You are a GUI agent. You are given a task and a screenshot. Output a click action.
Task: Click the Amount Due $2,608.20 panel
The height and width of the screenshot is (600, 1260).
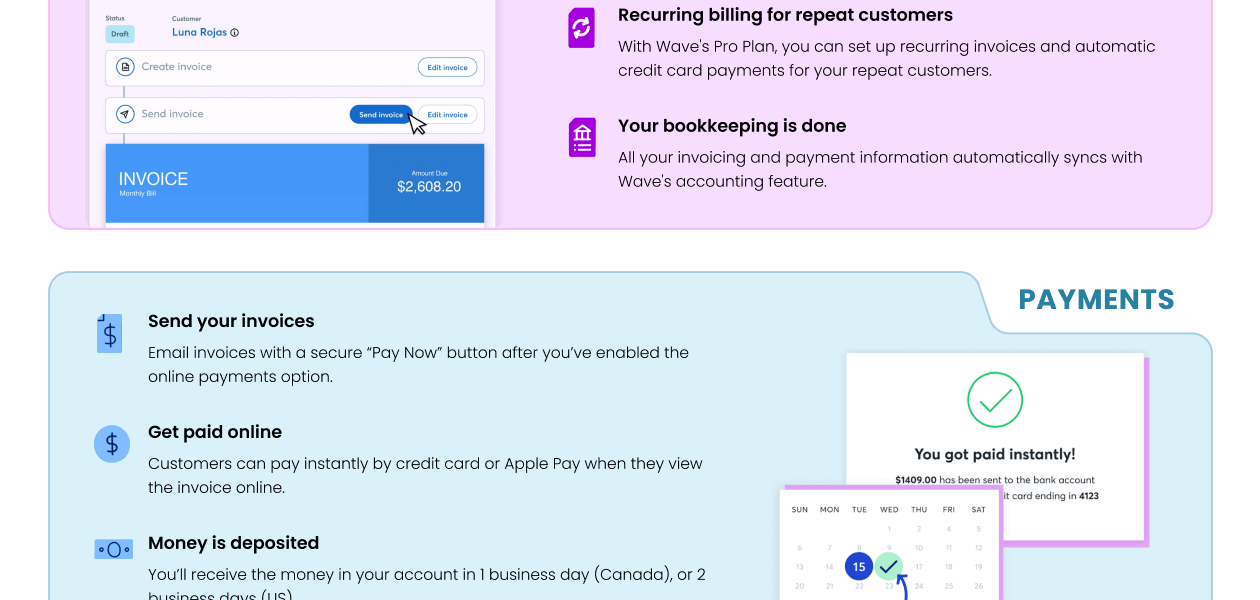click(x=428, y=182)
